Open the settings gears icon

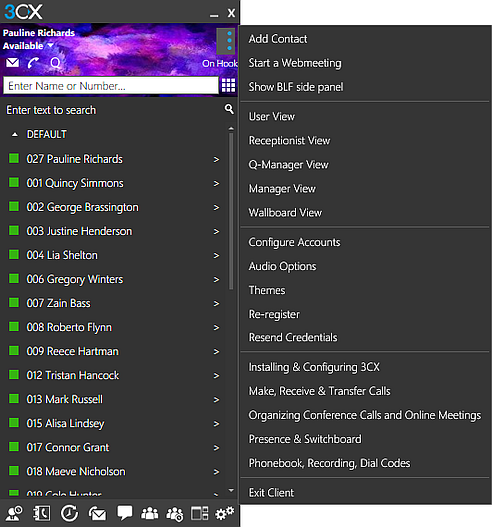coord(224,514)
